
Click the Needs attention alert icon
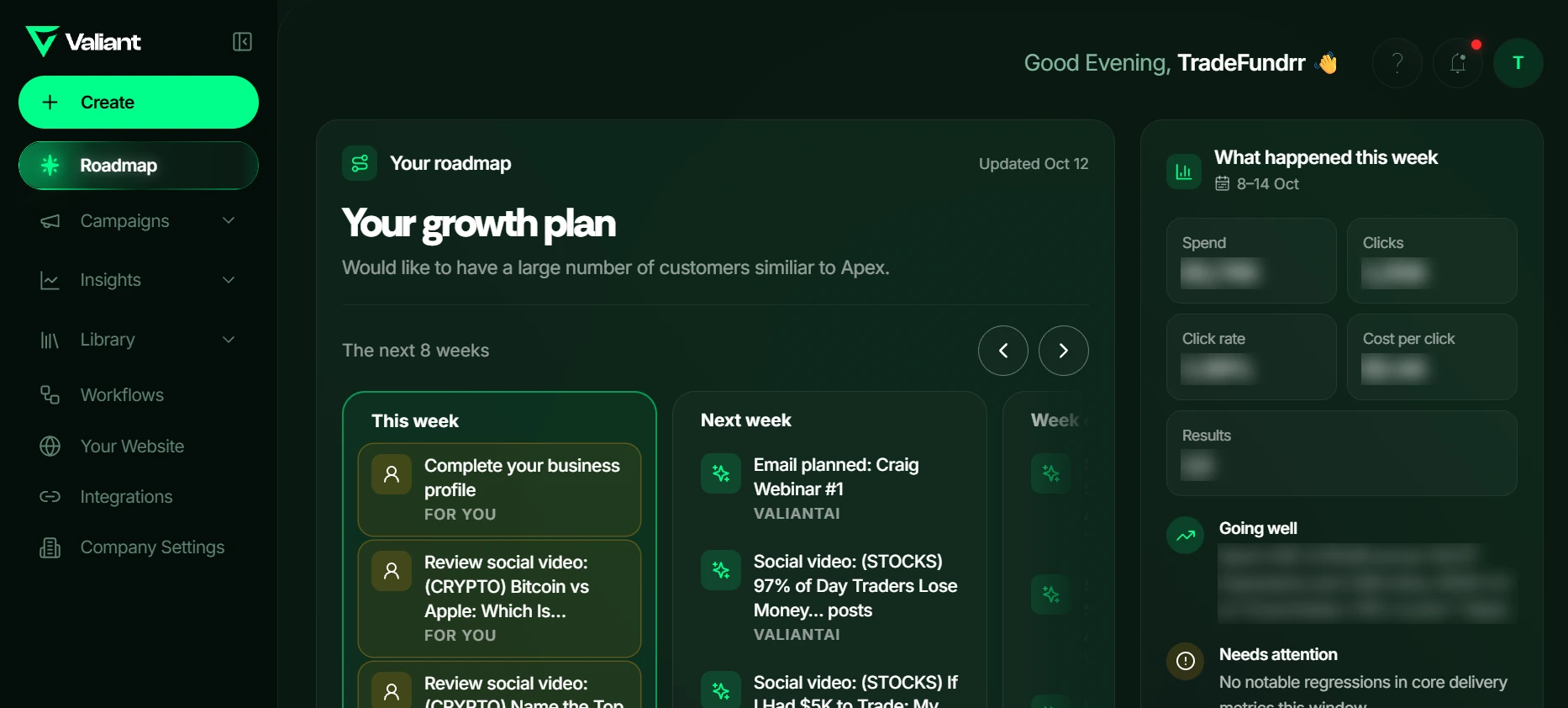[1186, 661]
